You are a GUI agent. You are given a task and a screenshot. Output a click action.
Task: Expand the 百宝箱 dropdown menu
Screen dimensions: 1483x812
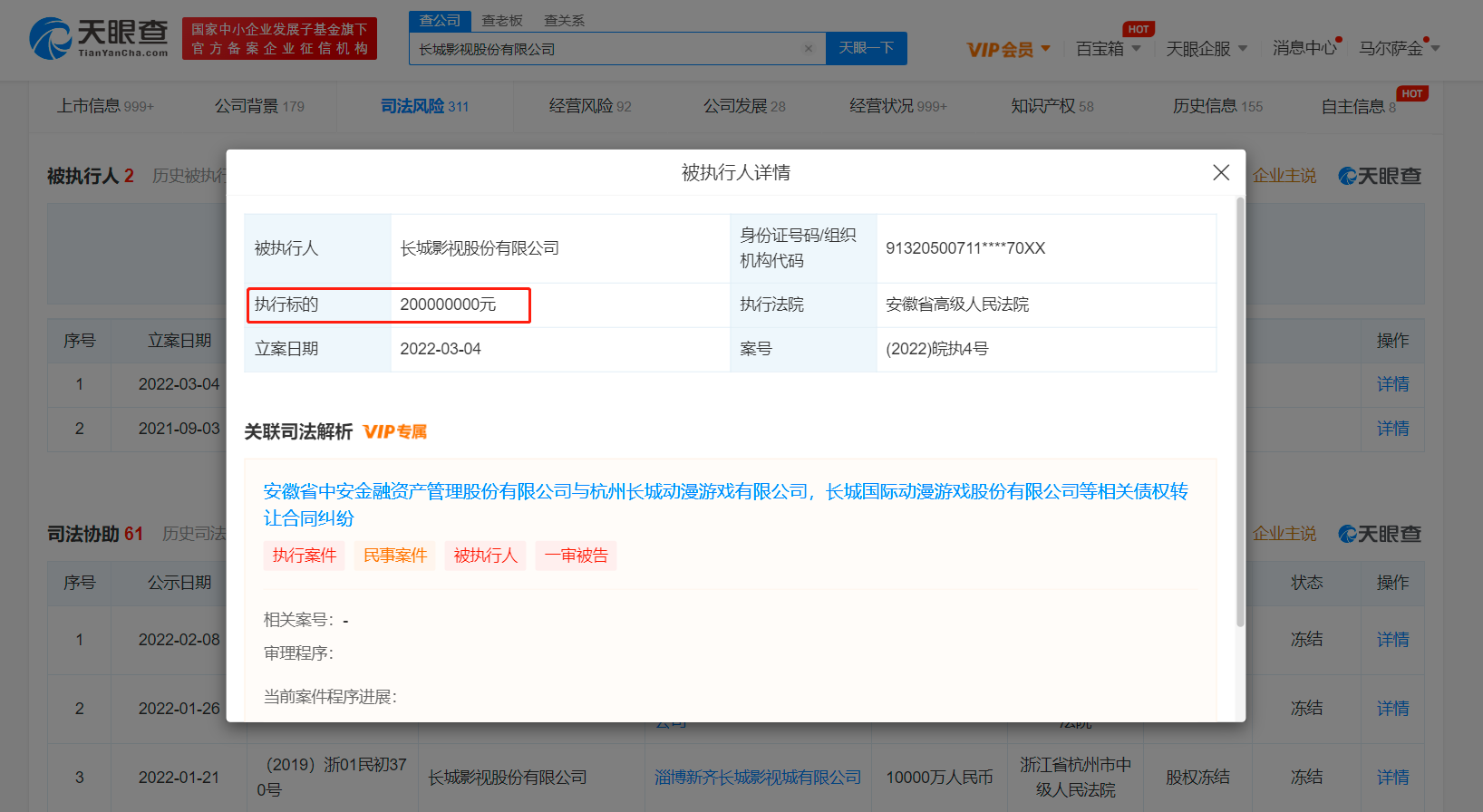click(x=1108, y=49)
